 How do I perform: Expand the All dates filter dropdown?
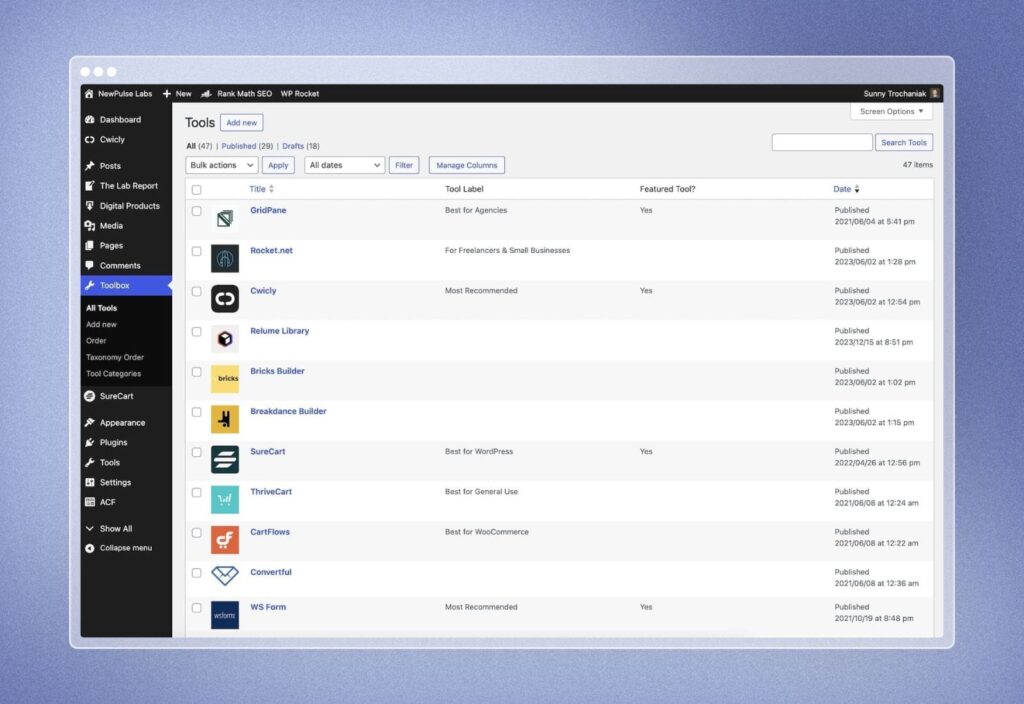coord(344,165)
